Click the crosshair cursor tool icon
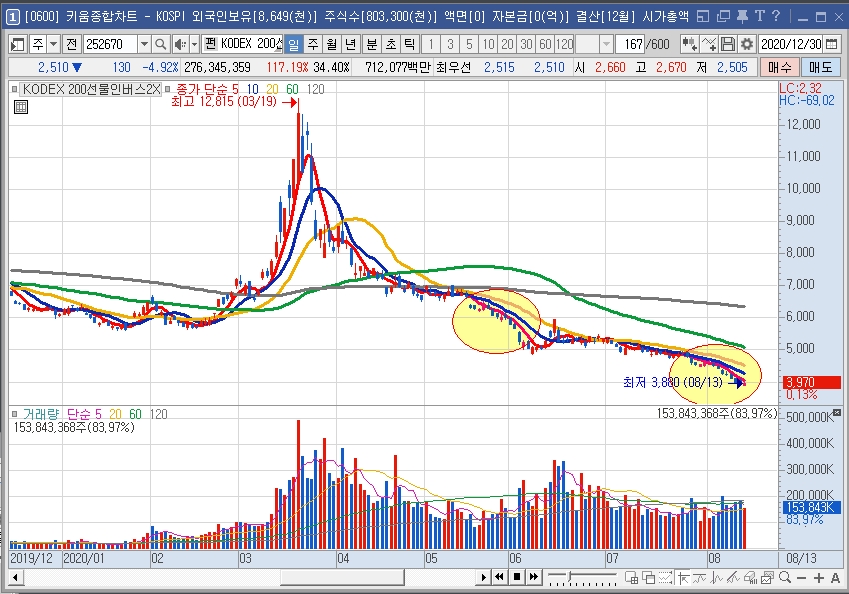This screenshot has height=594, width=849. click(x=683, y=578)
